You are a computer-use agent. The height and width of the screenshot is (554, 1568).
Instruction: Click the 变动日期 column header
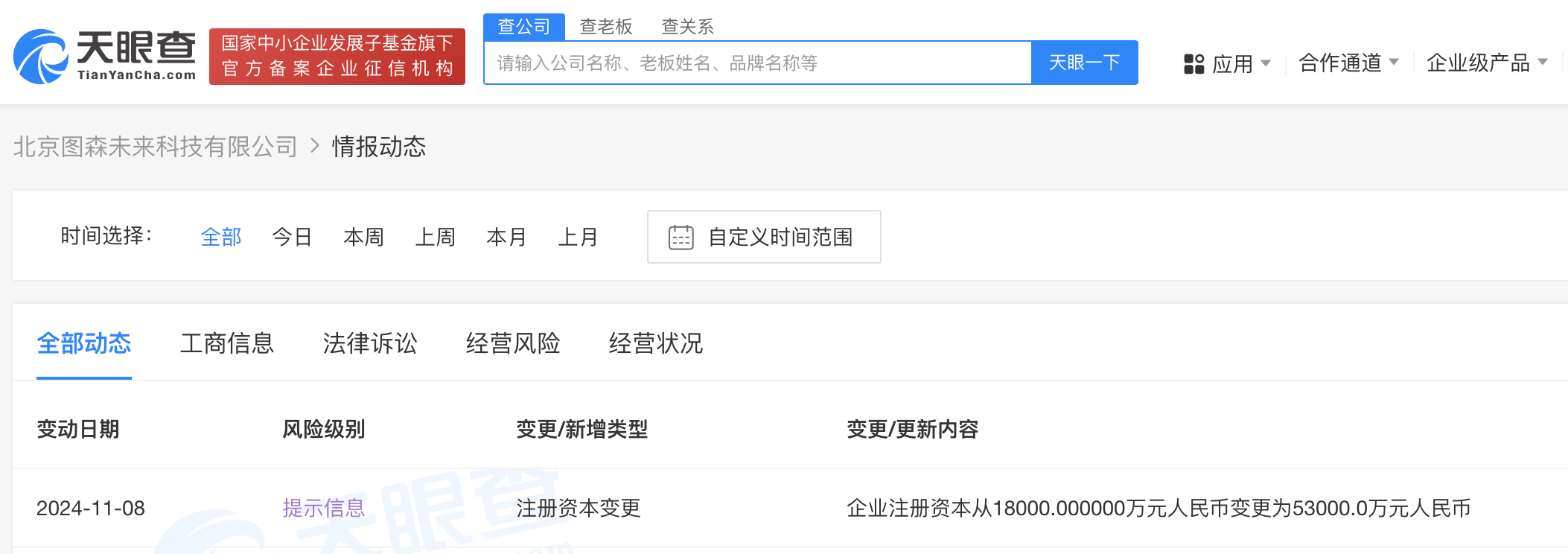(78, 430)
